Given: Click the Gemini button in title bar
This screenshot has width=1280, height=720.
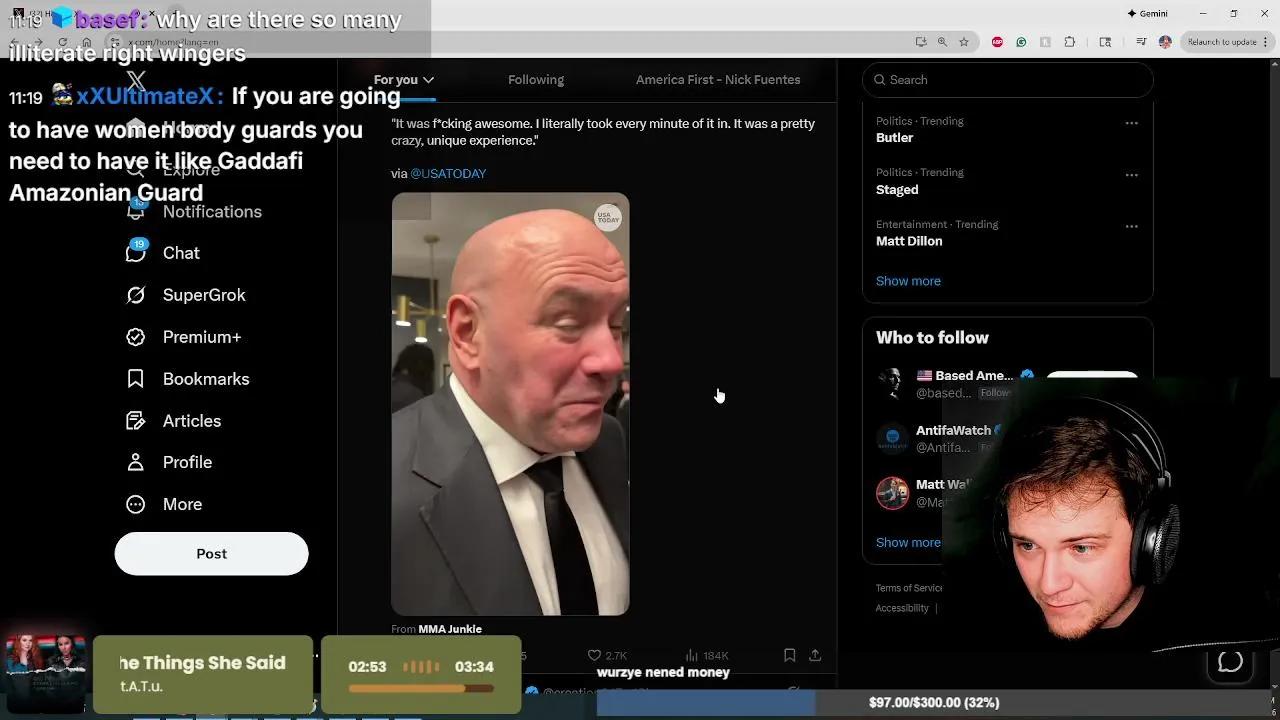Looking at the screenshot, I should [x=1147, y=13].
